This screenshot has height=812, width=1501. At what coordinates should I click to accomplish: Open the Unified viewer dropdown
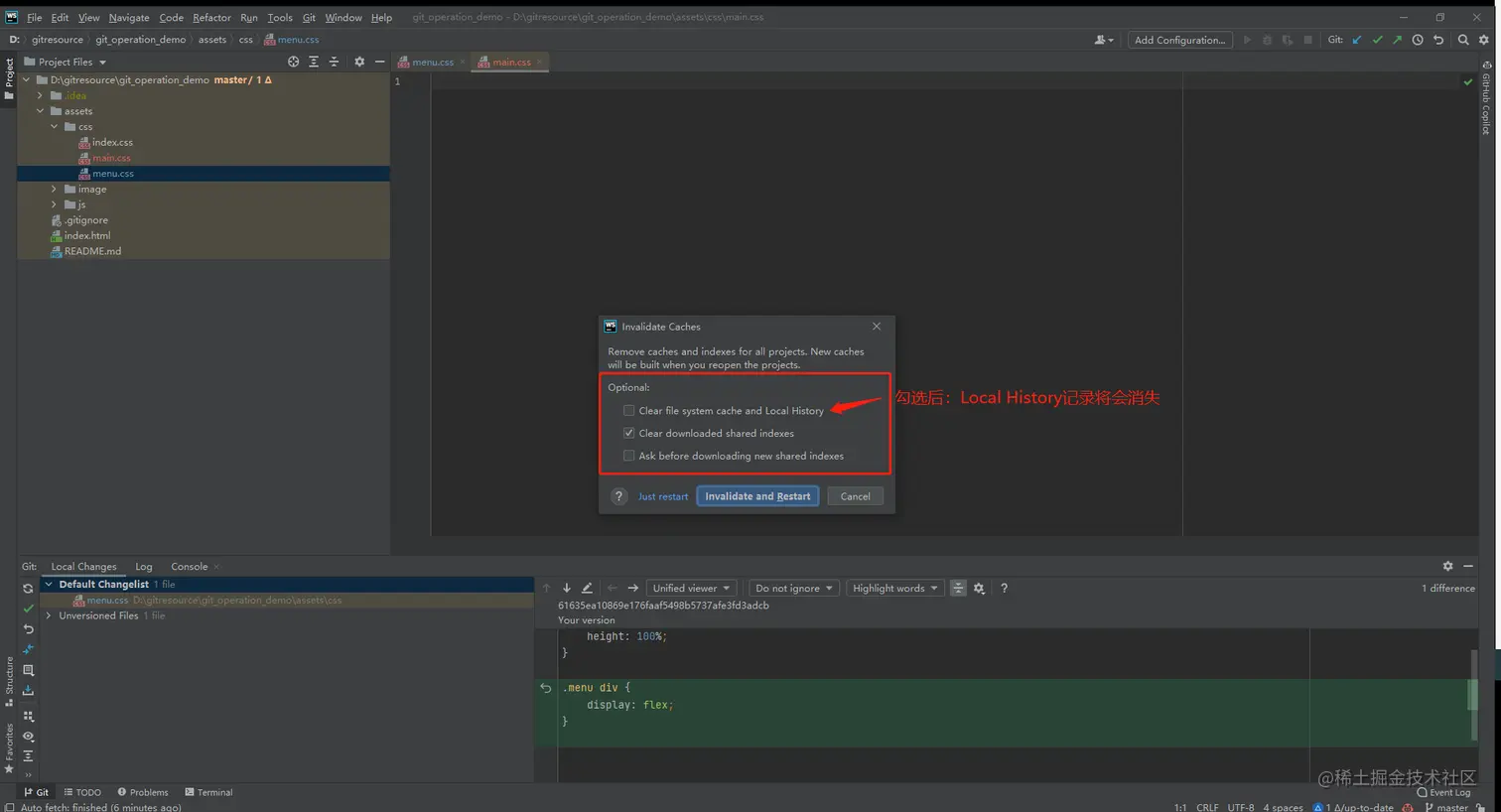[x=691, y=588]
